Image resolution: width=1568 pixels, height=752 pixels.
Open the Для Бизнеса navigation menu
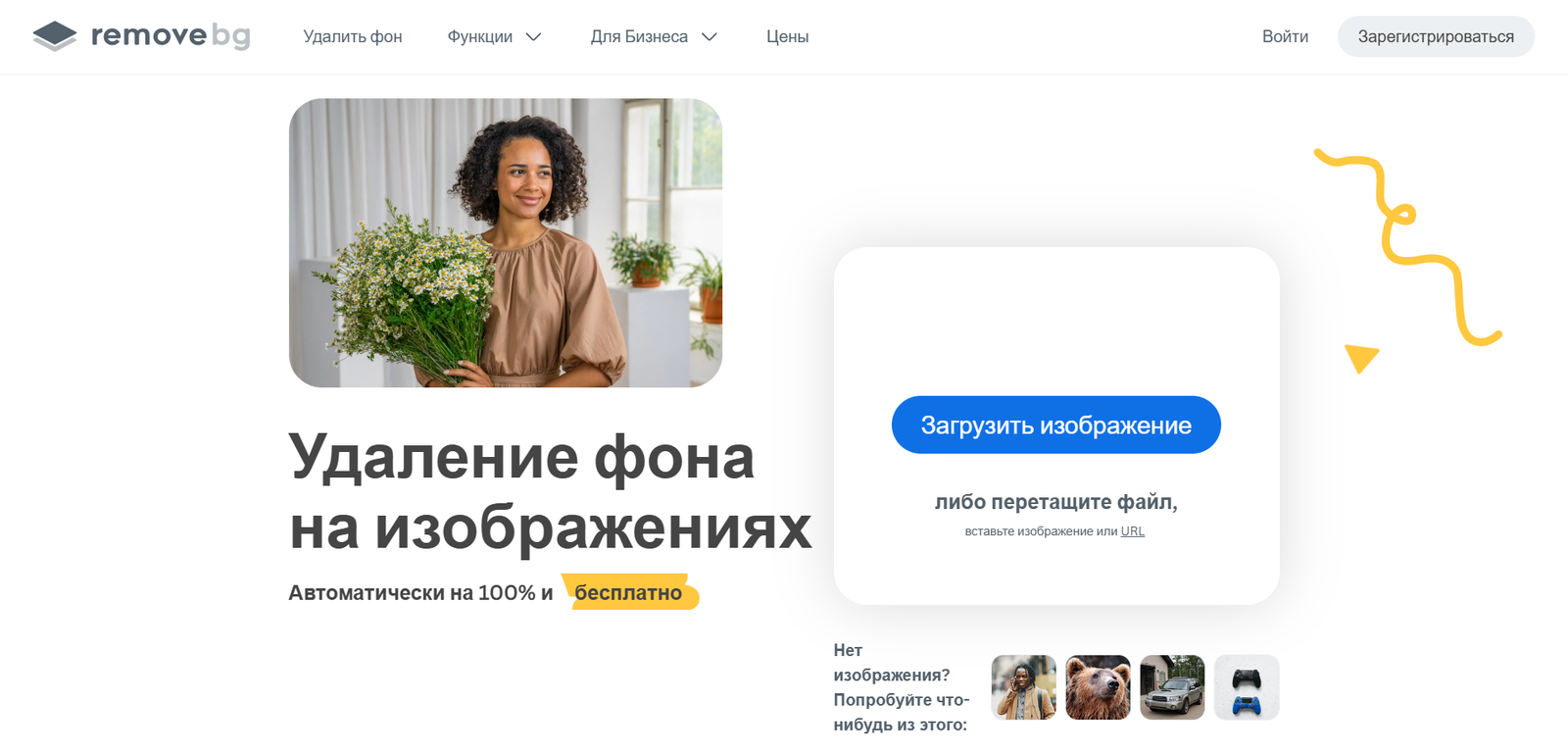(x=639, y=36)
